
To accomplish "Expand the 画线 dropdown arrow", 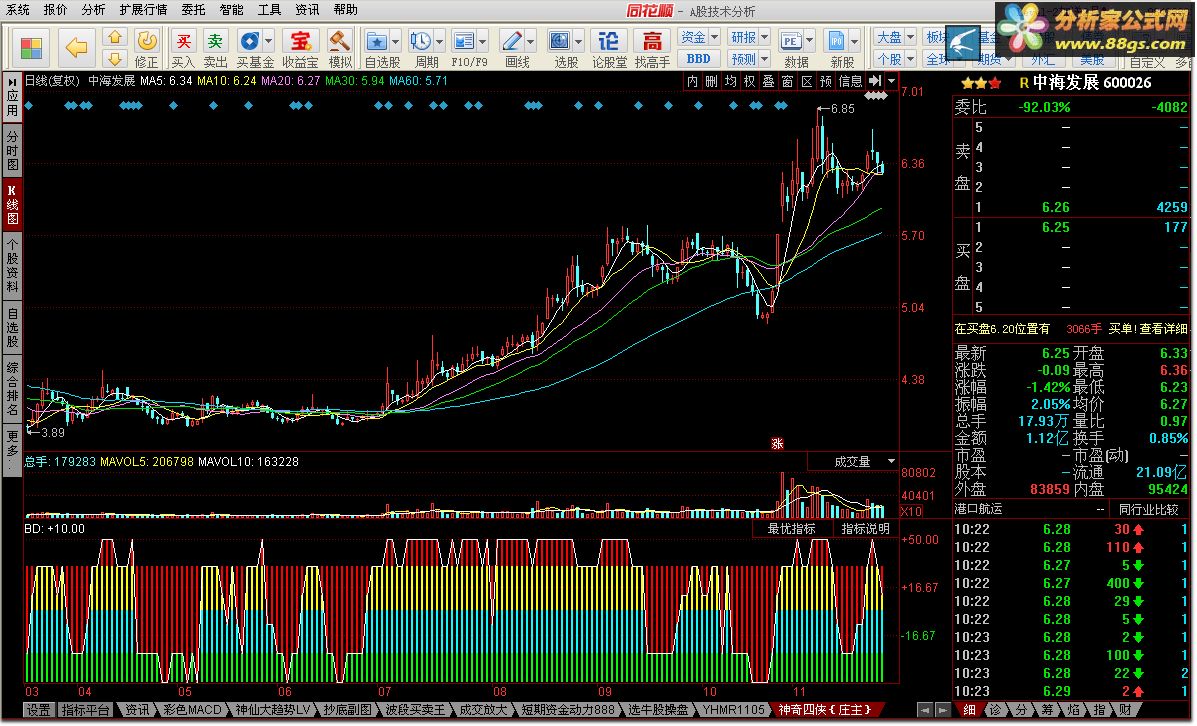I will [x=531, y=41].
